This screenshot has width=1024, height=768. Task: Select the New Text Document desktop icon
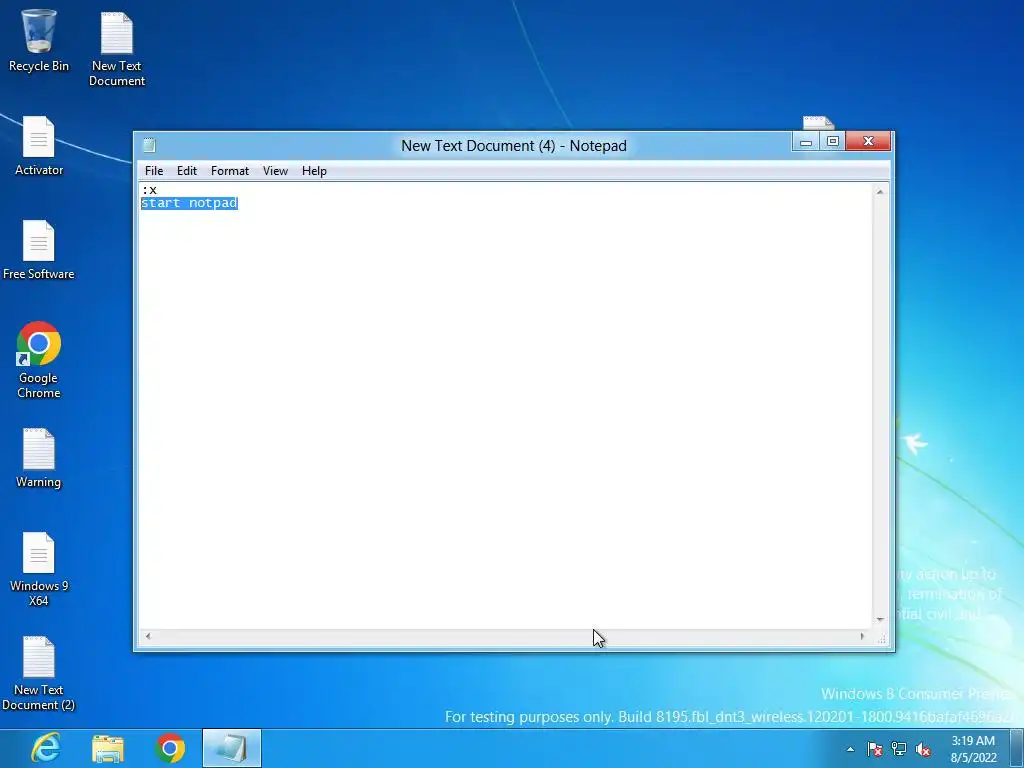(117, 49)
